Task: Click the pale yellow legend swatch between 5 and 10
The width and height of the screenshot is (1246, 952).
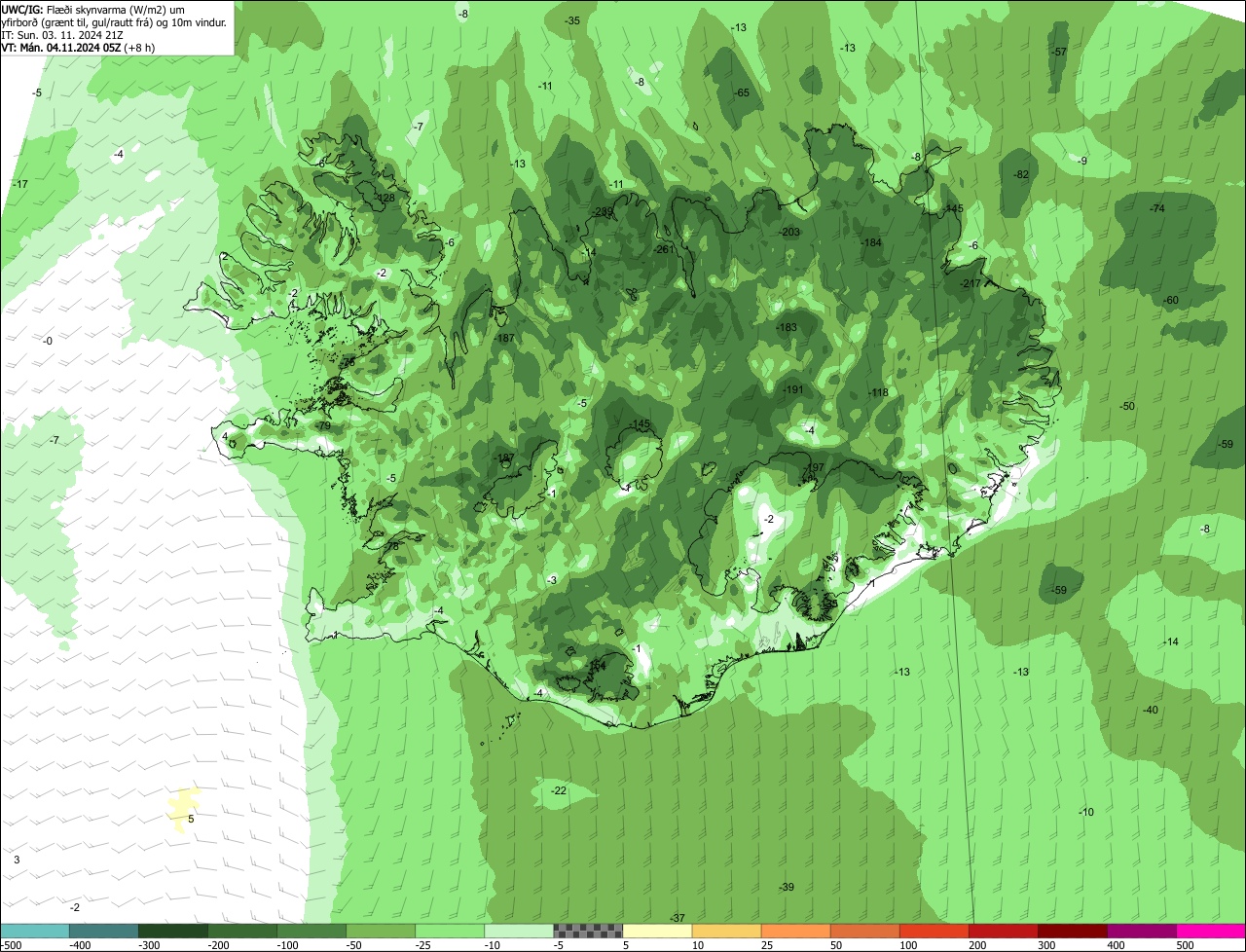Action: (x=657, y=931)
